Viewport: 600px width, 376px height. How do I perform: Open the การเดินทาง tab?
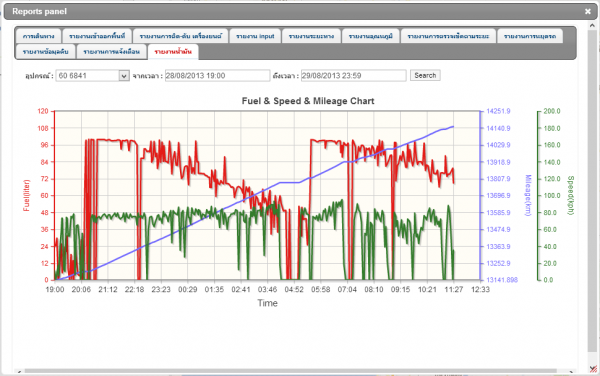click(38, 36)
